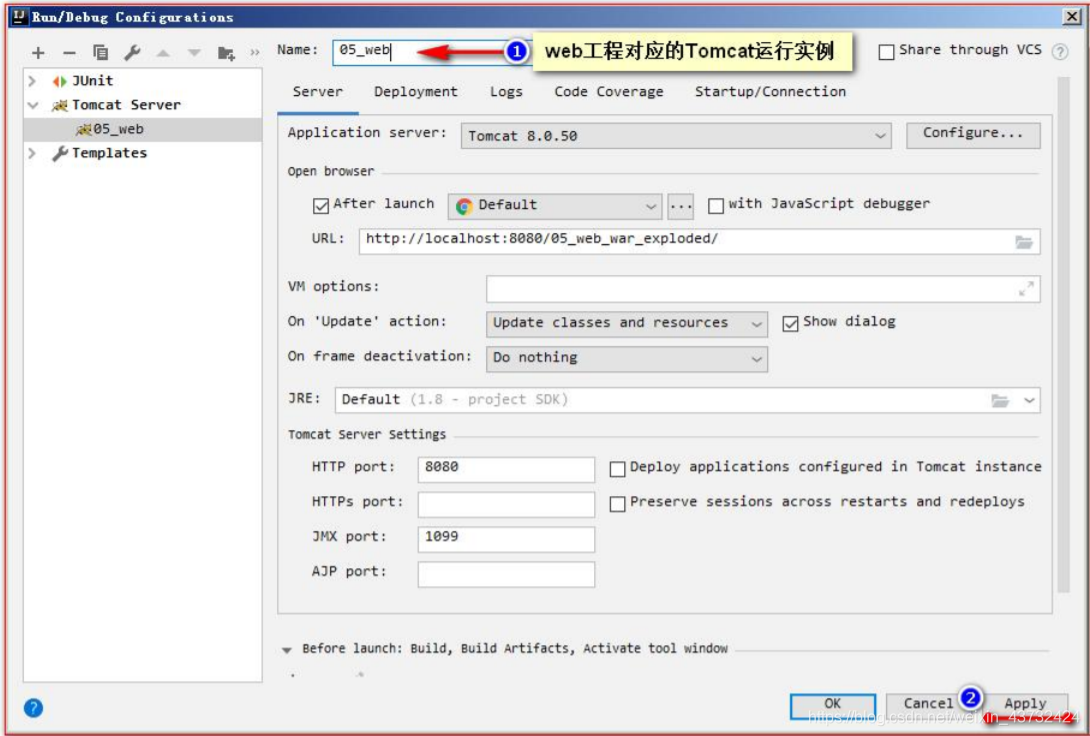Enable Deploy applications configured in Tomcat instance
Viewport: 1090px width, 736px height.
617,469
